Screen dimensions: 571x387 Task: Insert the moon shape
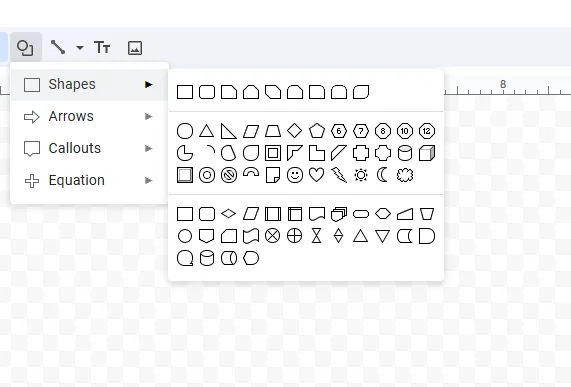pos(382,175)
